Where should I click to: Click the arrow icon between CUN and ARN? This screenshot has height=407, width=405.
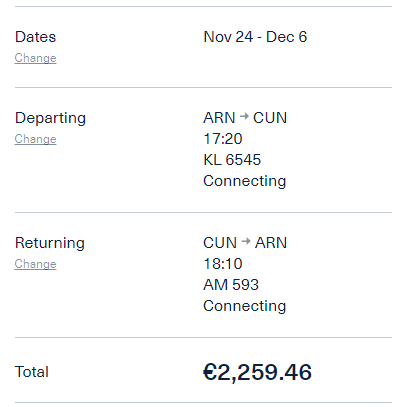[246, 241]
